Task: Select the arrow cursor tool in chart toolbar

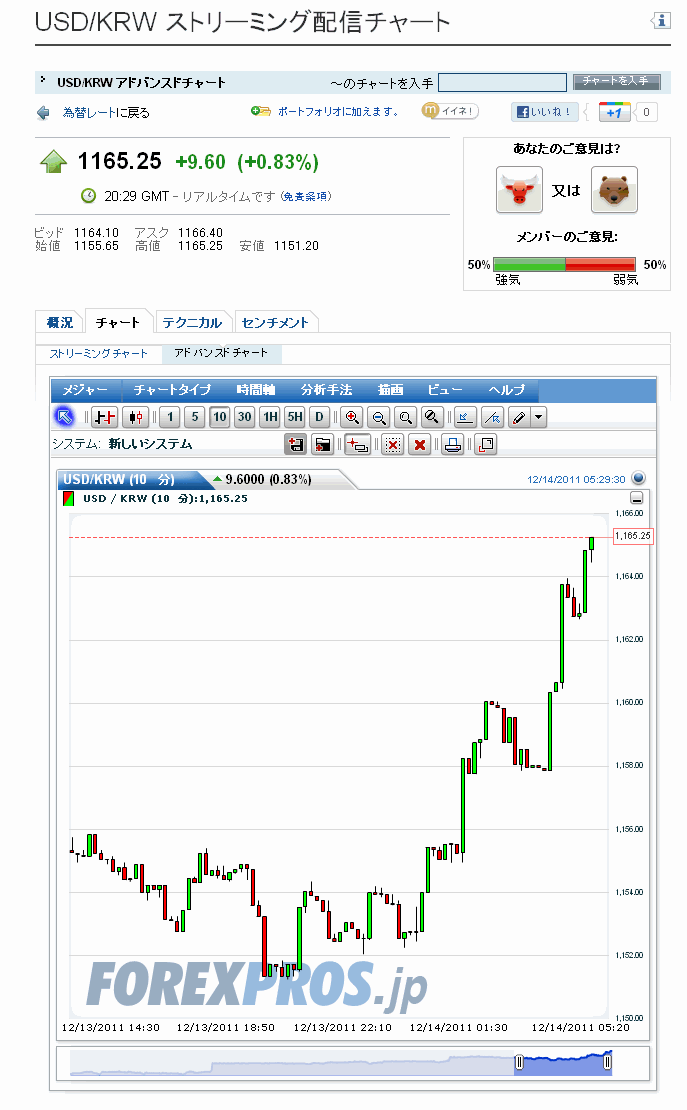Action: pos(64,417)
